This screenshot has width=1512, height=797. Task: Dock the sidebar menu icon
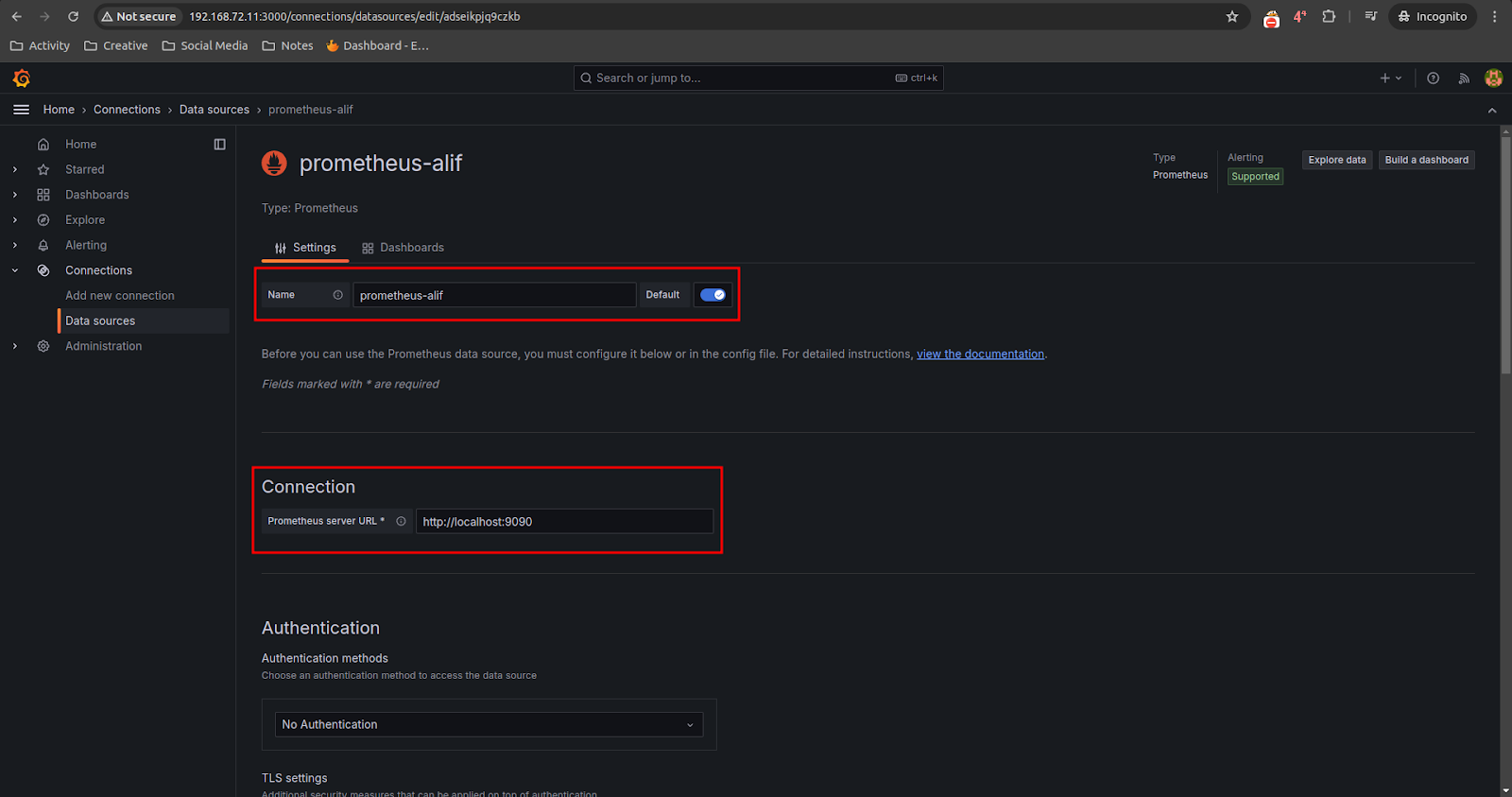point(219,145)
